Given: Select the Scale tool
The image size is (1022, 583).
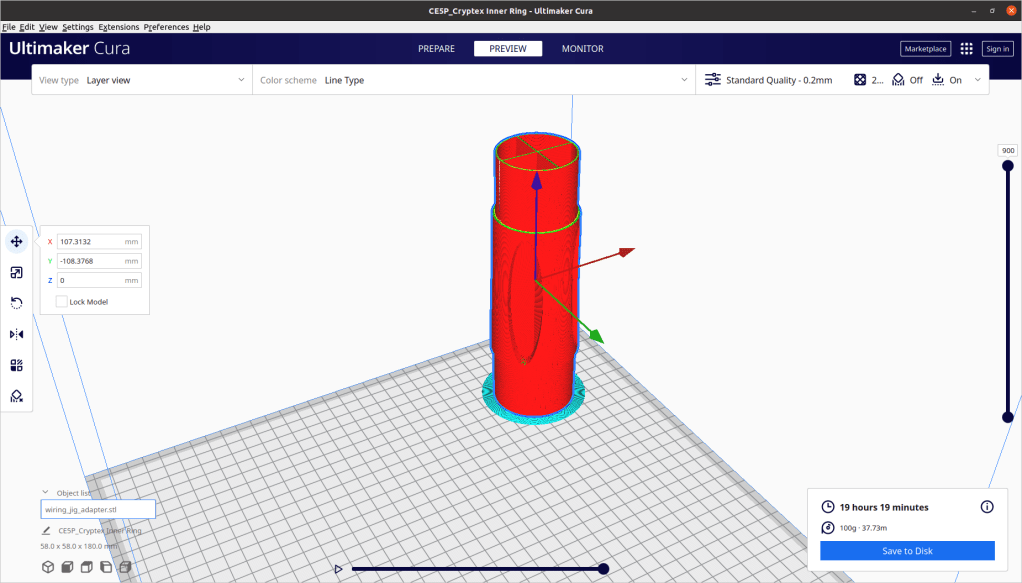Looking at the screenshot, I should coord(17,272).
